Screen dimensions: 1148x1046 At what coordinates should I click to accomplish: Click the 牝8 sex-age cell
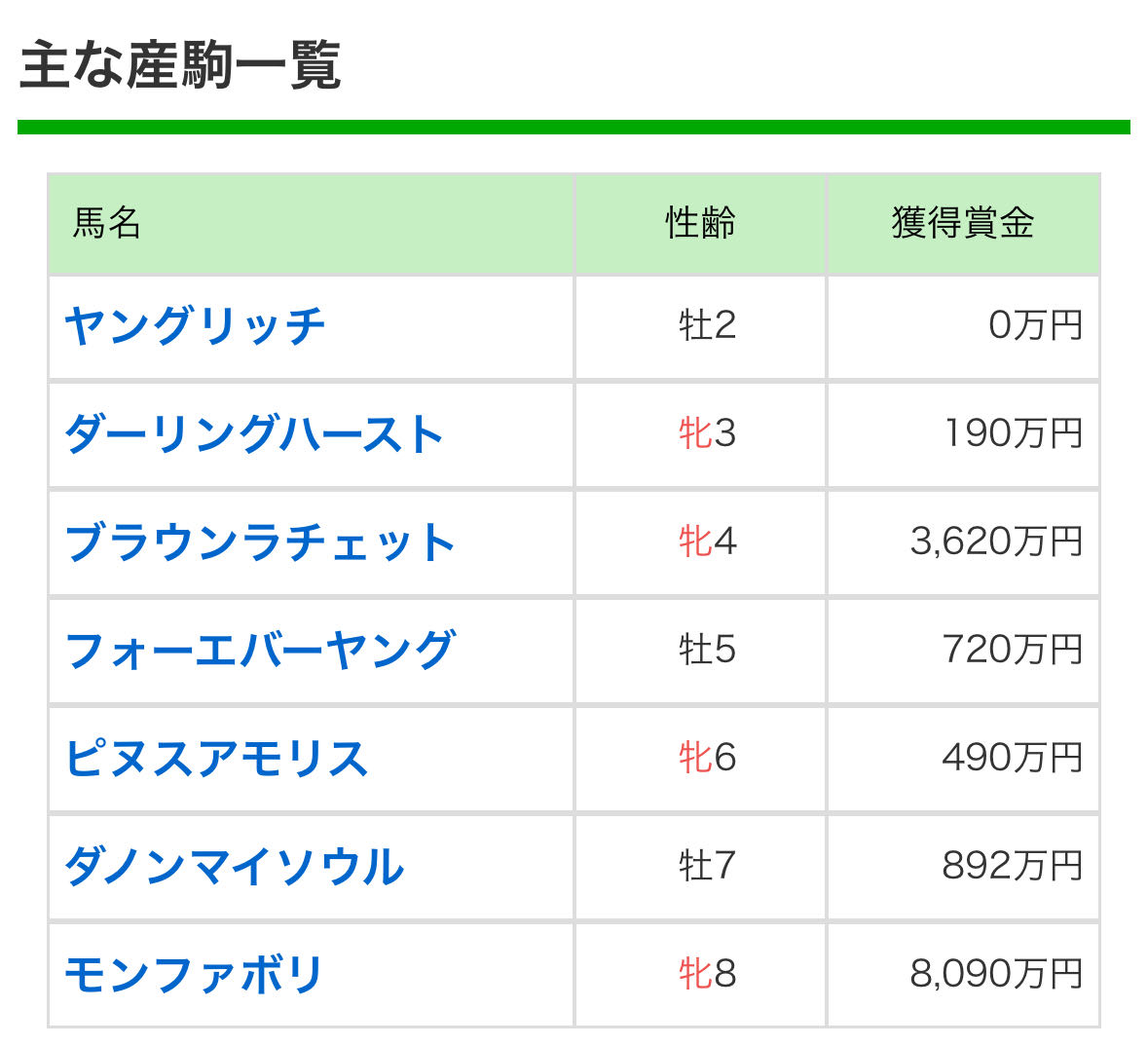pos(707,974)
